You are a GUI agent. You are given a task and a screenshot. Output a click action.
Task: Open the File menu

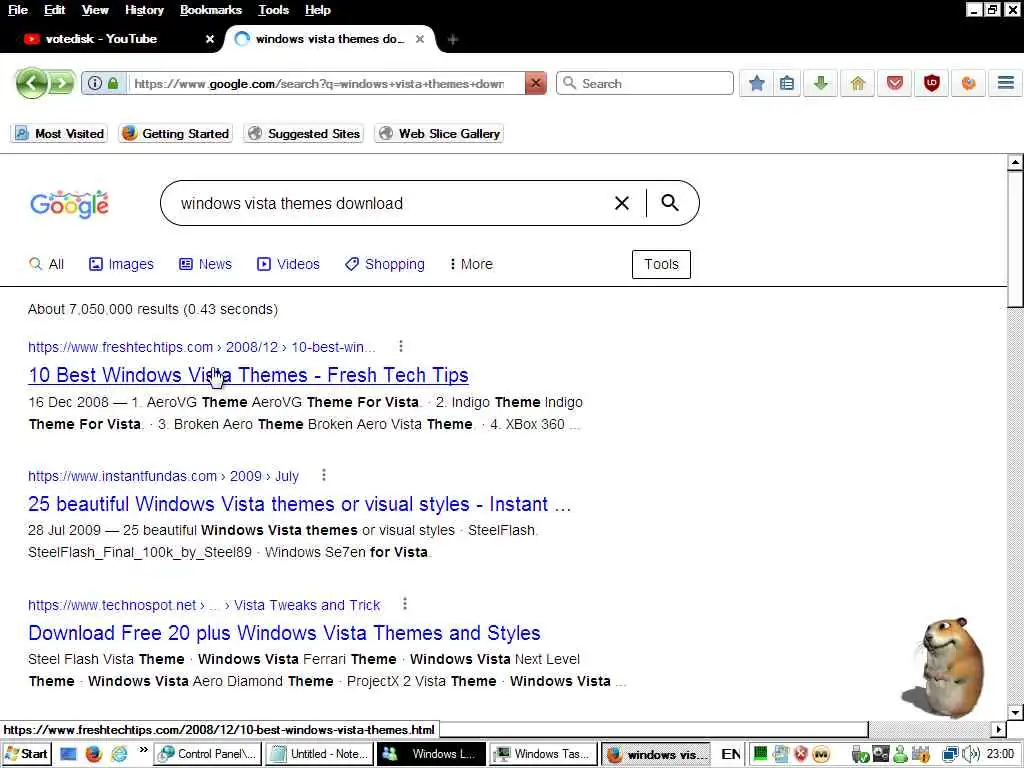[18, 10]
